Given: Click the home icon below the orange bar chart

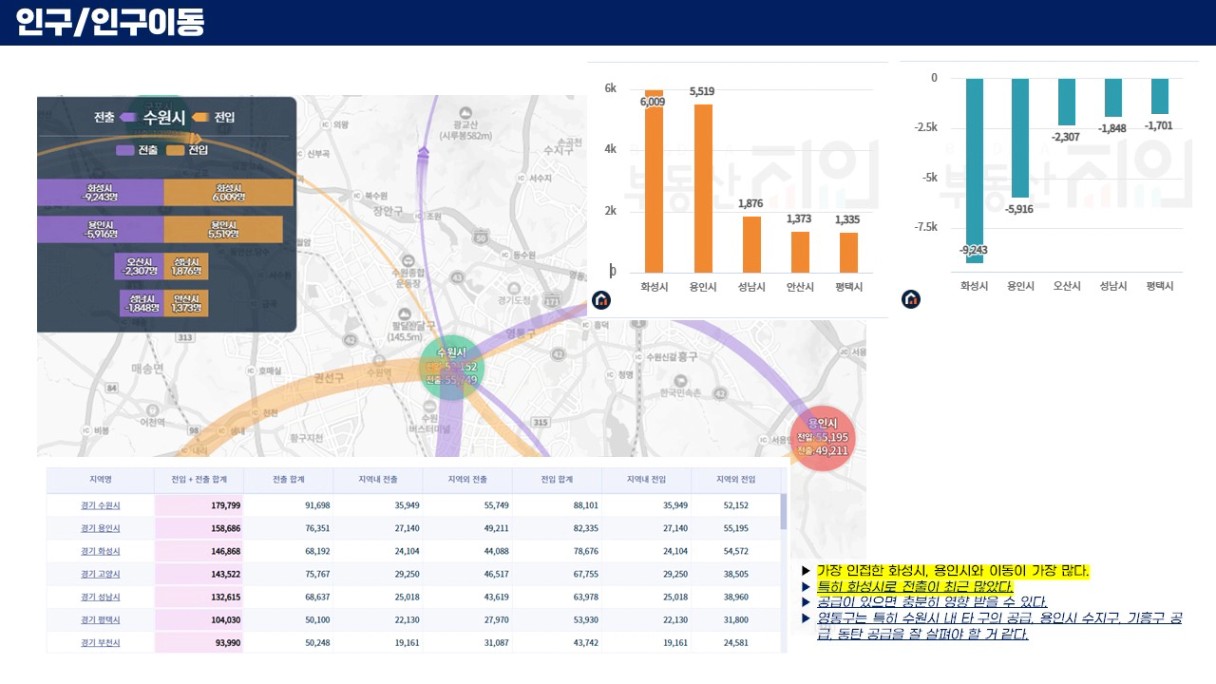Looking at the screenshot, I should [x=601, y=299].
